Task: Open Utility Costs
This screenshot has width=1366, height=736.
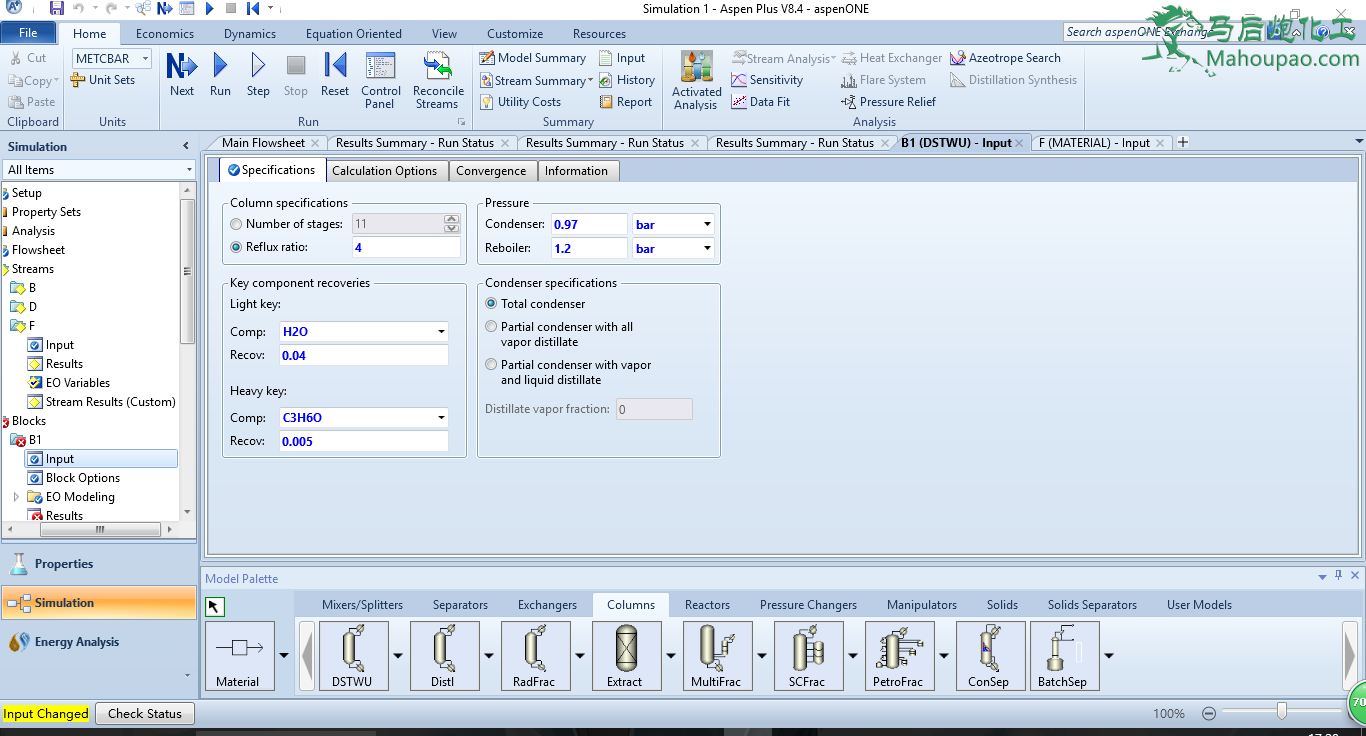Action: tap(520, 102)
